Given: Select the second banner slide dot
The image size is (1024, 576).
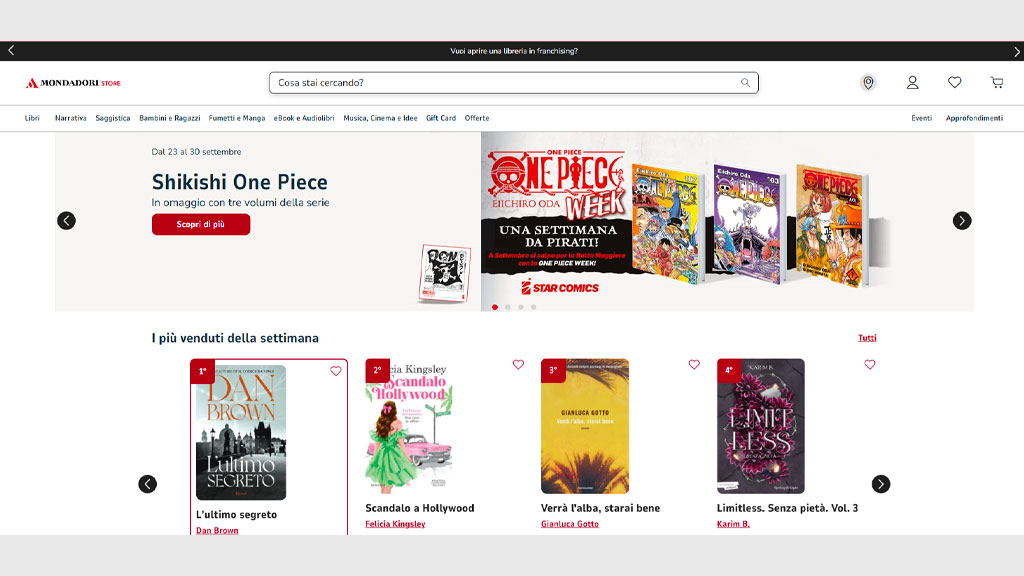Looking at the screenshot, I should [x=508, y=307].
